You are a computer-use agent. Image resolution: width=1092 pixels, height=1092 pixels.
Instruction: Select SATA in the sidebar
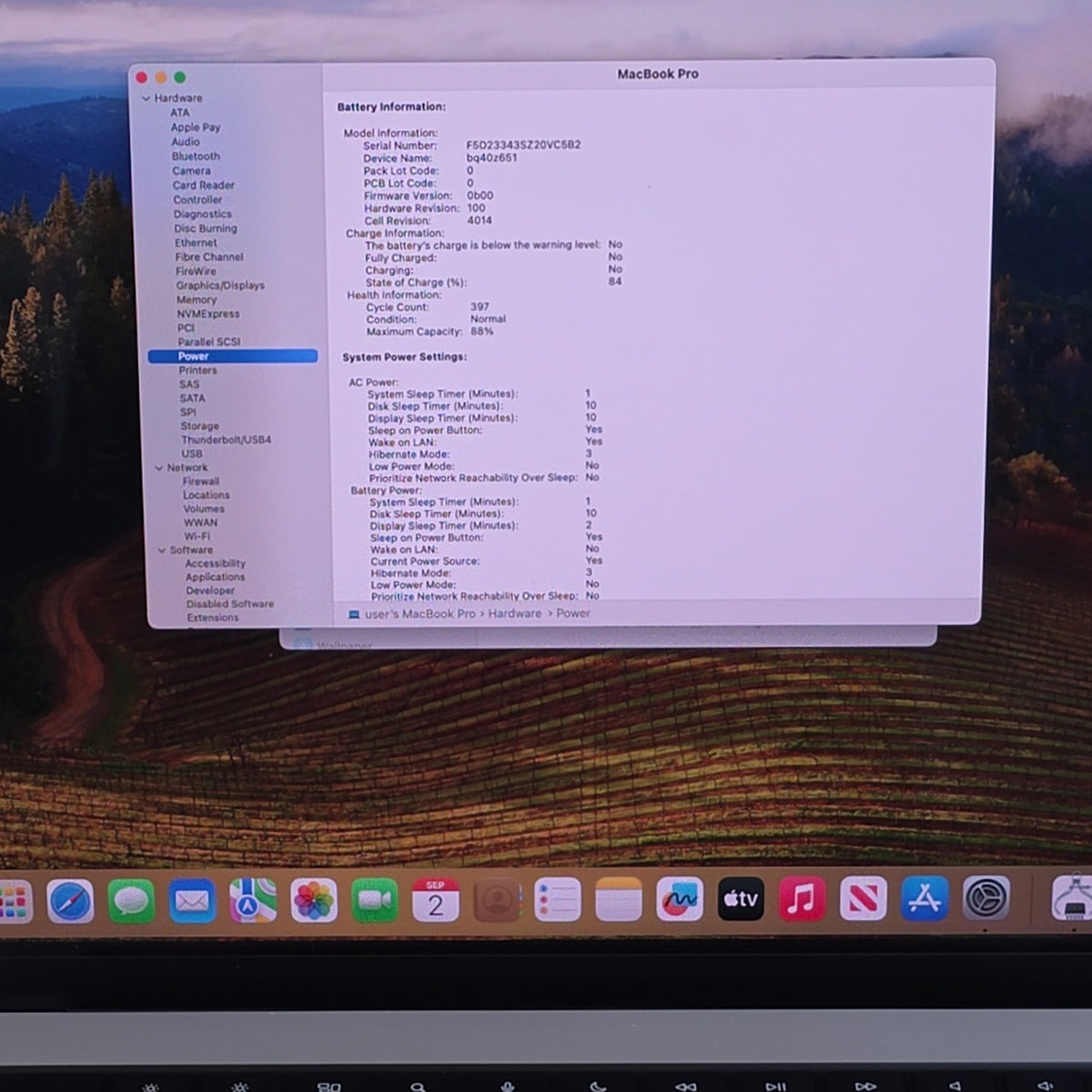(192, 399)
